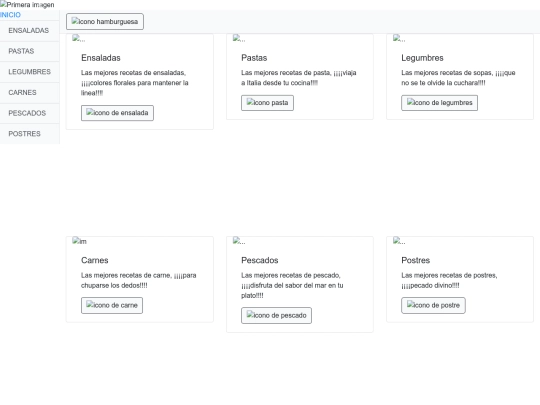
Task: Click the pasta icon button
Action: click(x=267, y=103)
